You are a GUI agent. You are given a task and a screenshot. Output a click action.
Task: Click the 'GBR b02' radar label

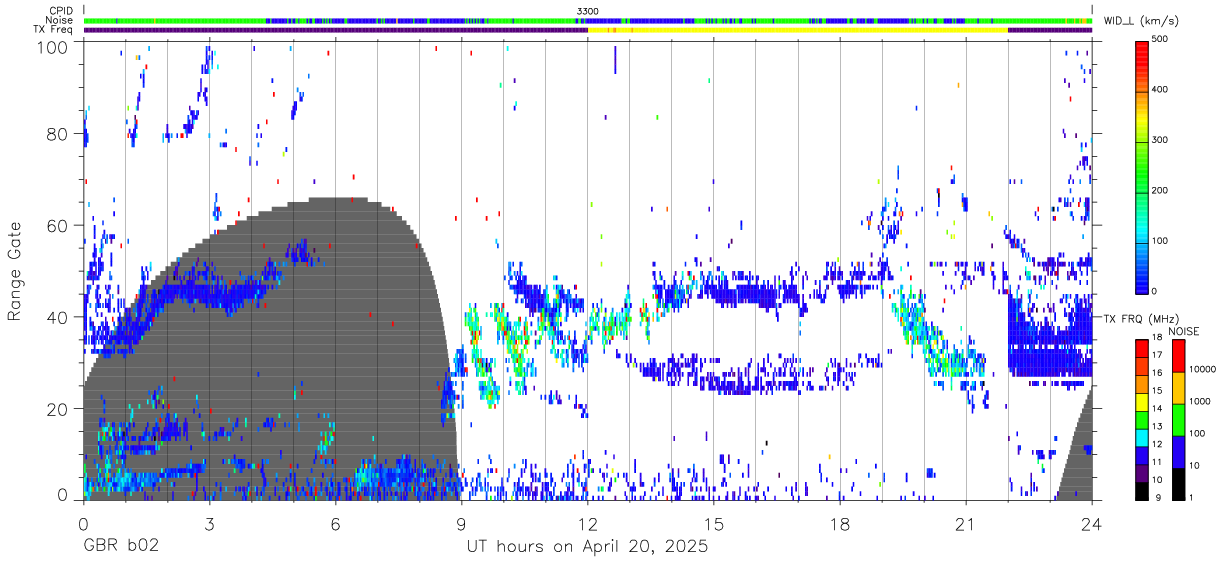pyautogui.click(x=121, y=548)
